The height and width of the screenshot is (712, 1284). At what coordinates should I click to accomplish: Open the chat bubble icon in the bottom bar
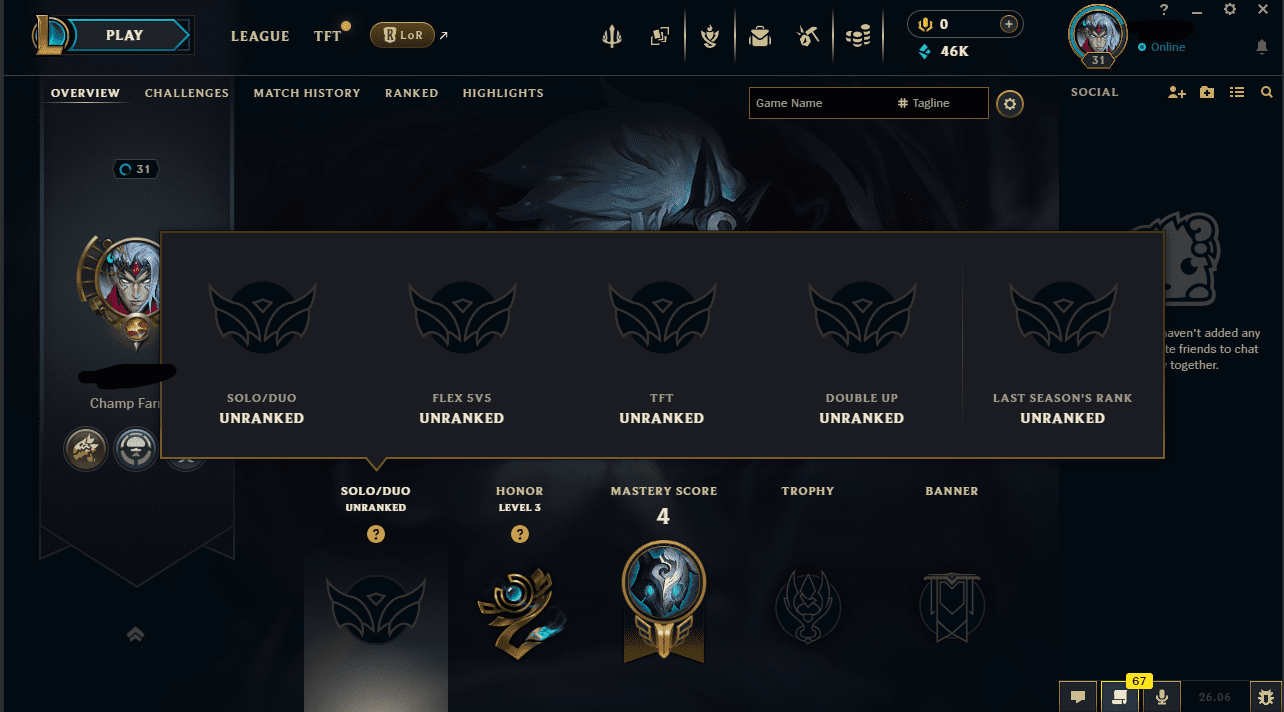pyautogui.click(x=1078, y=697)
